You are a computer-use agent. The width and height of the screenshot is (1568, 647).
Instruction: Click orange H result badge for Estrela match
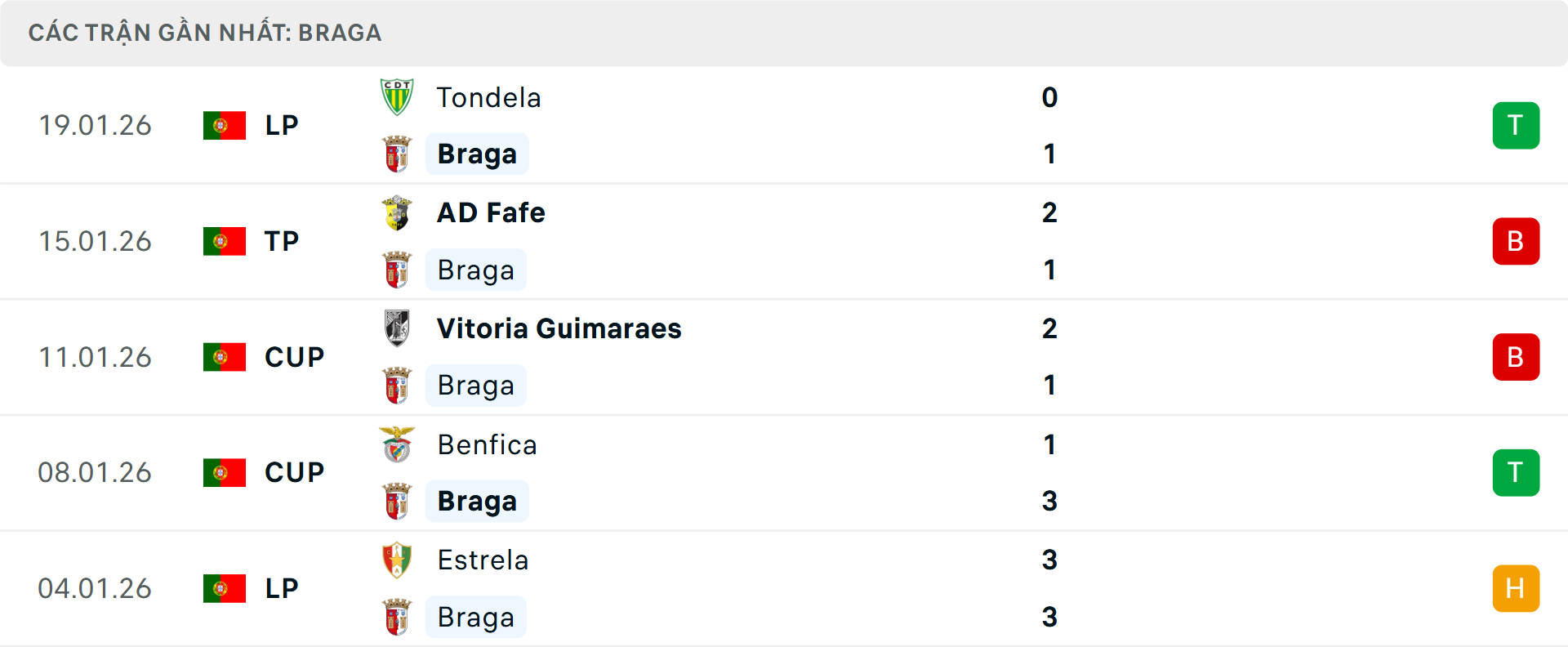(1516, 589)
